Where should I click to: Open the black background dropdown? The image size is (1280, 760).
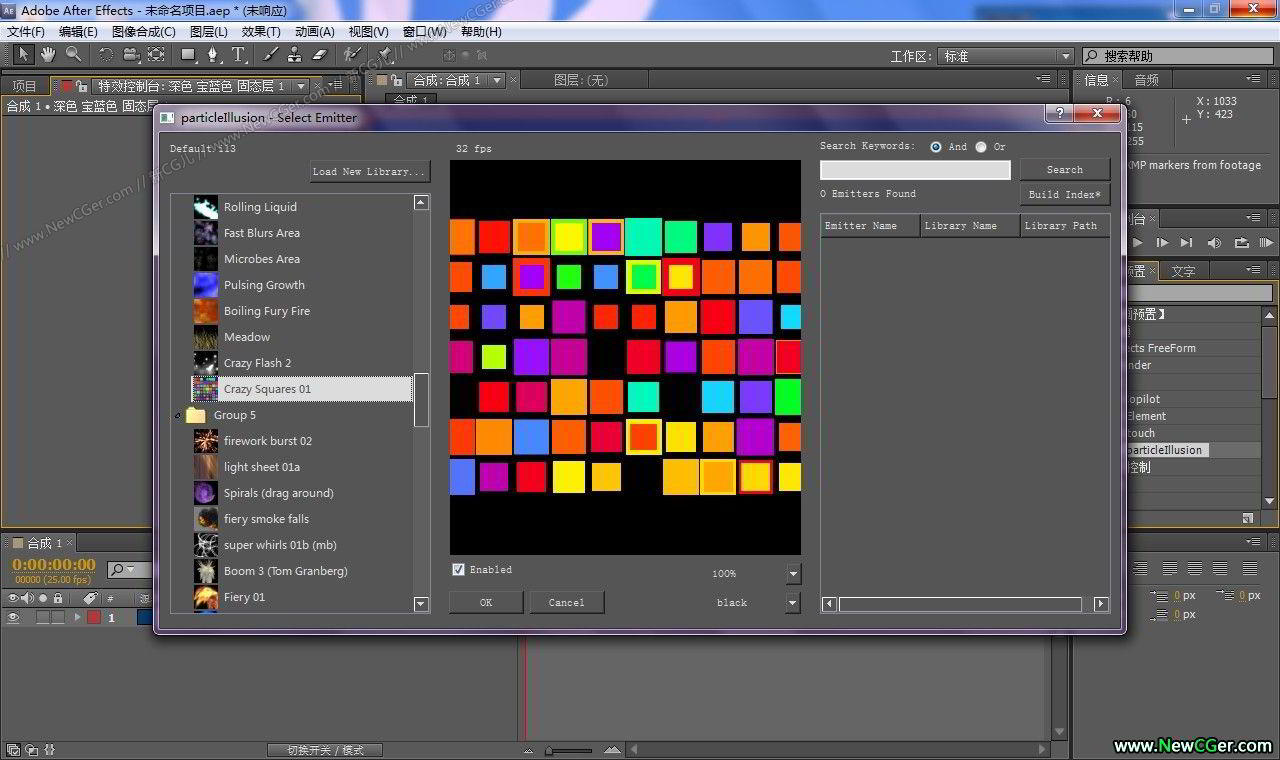click(x=793, y=603)
